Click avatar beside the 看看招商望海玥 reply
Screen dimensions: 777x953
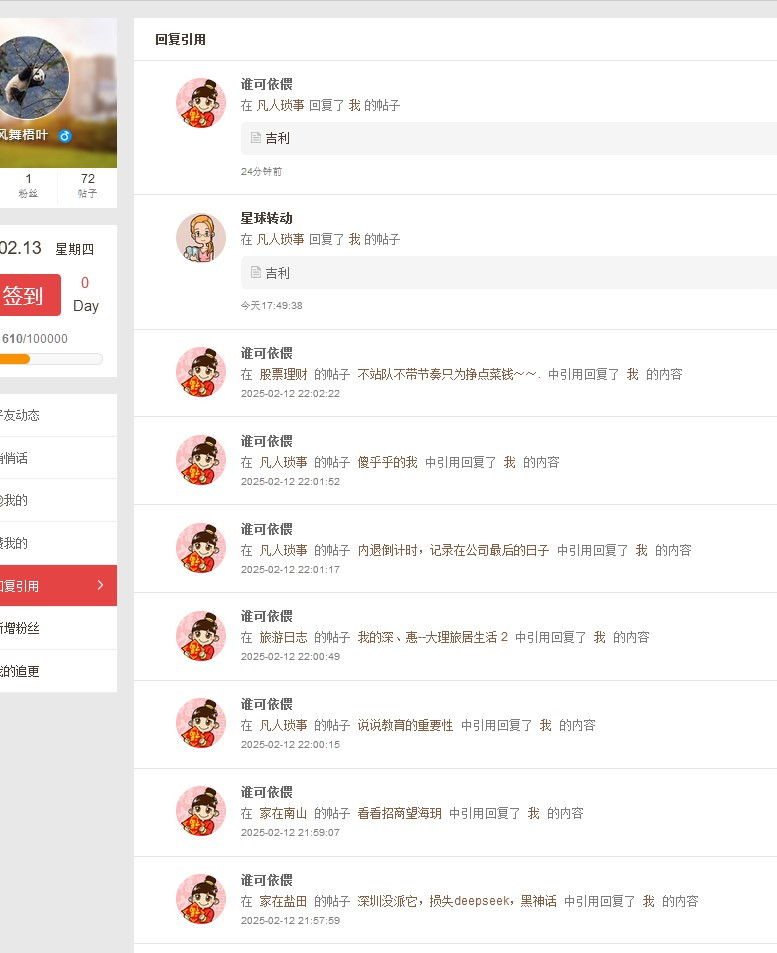tap(201, 811)
